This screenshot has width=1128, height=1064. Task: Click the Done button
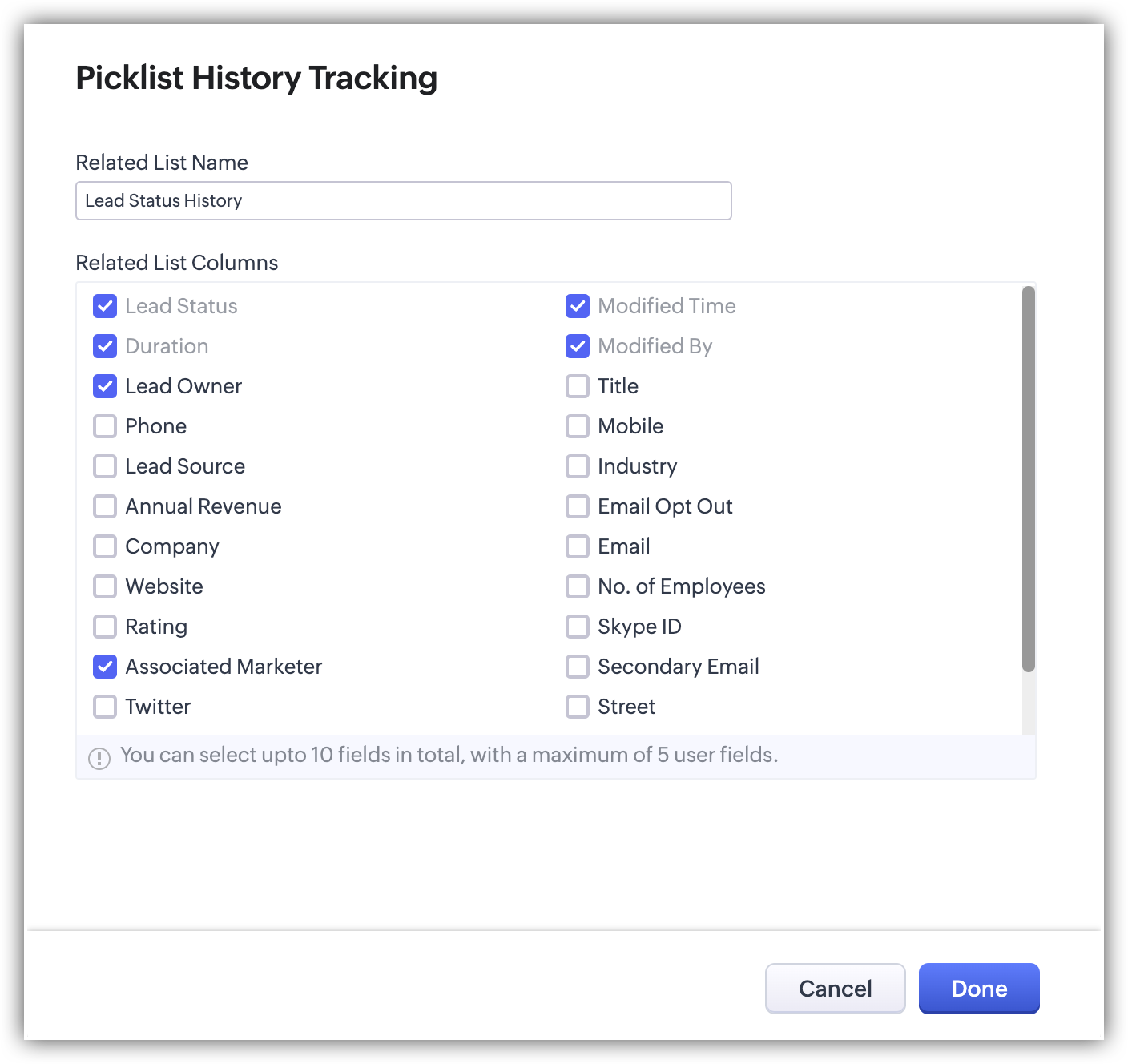978,989
